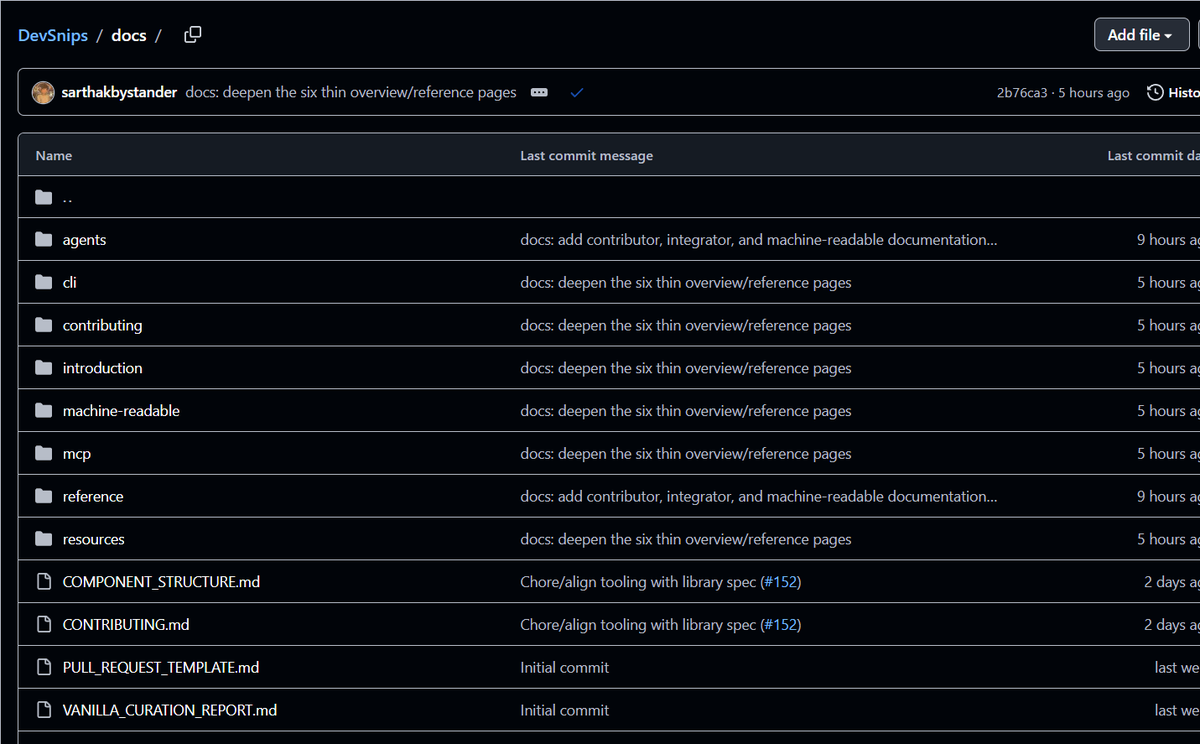Open the reference folder
The height and width of the screenshot is (744, 1200).
93,496
